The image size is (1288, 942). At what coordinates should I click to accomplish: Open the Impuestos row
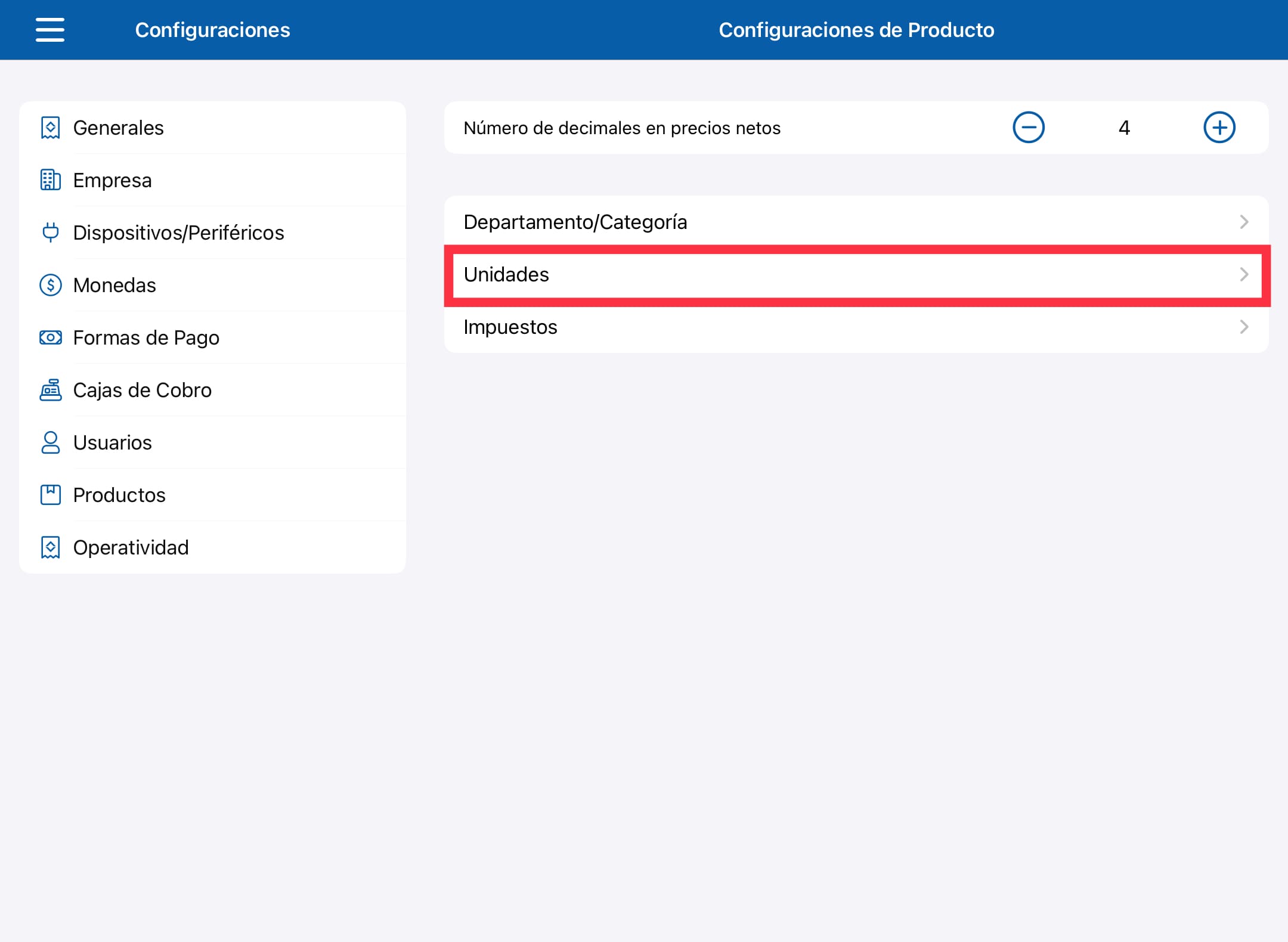tap(856, 327)
